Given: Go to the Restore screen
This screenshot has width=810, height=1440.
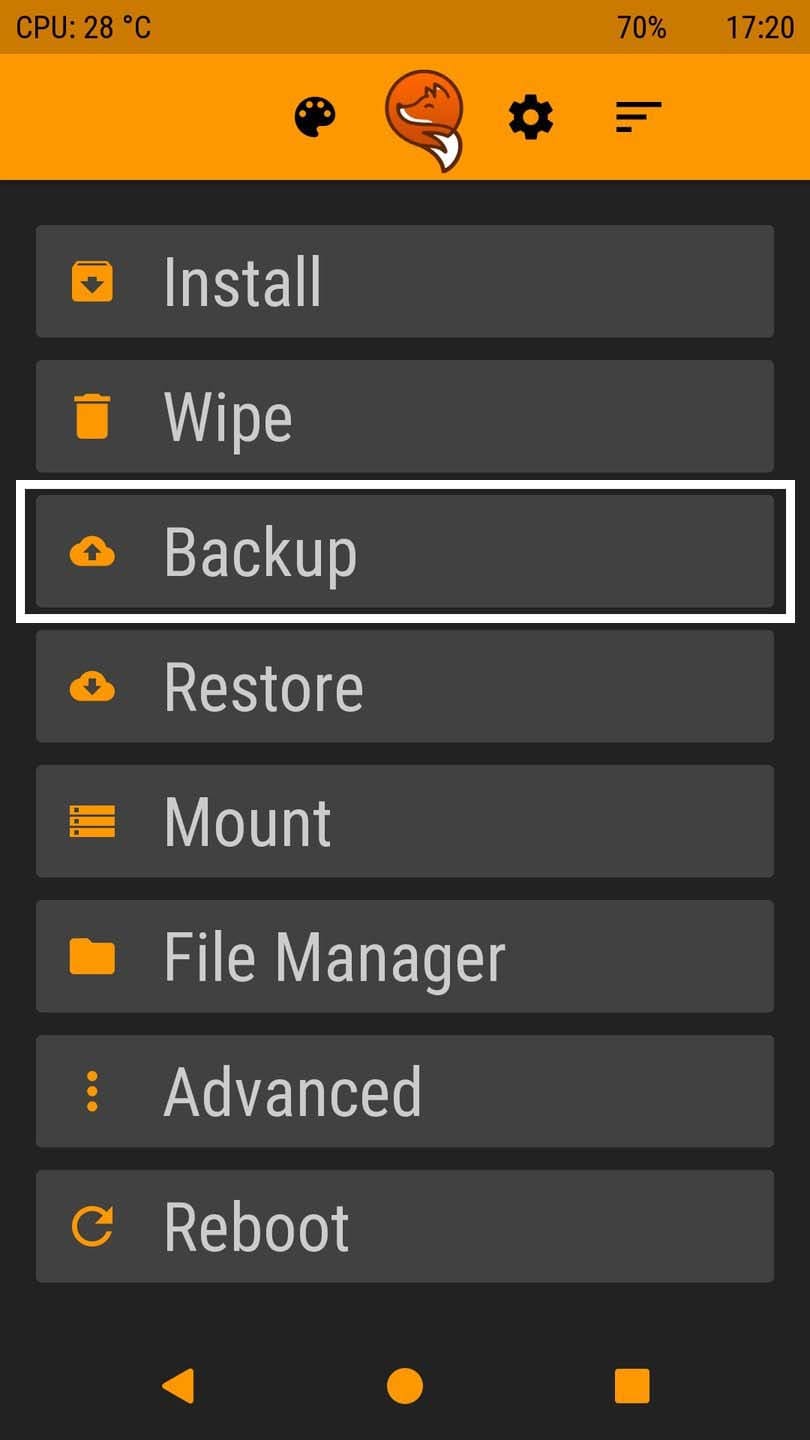Looking at the screenshot, I should (x=405, y=686).
